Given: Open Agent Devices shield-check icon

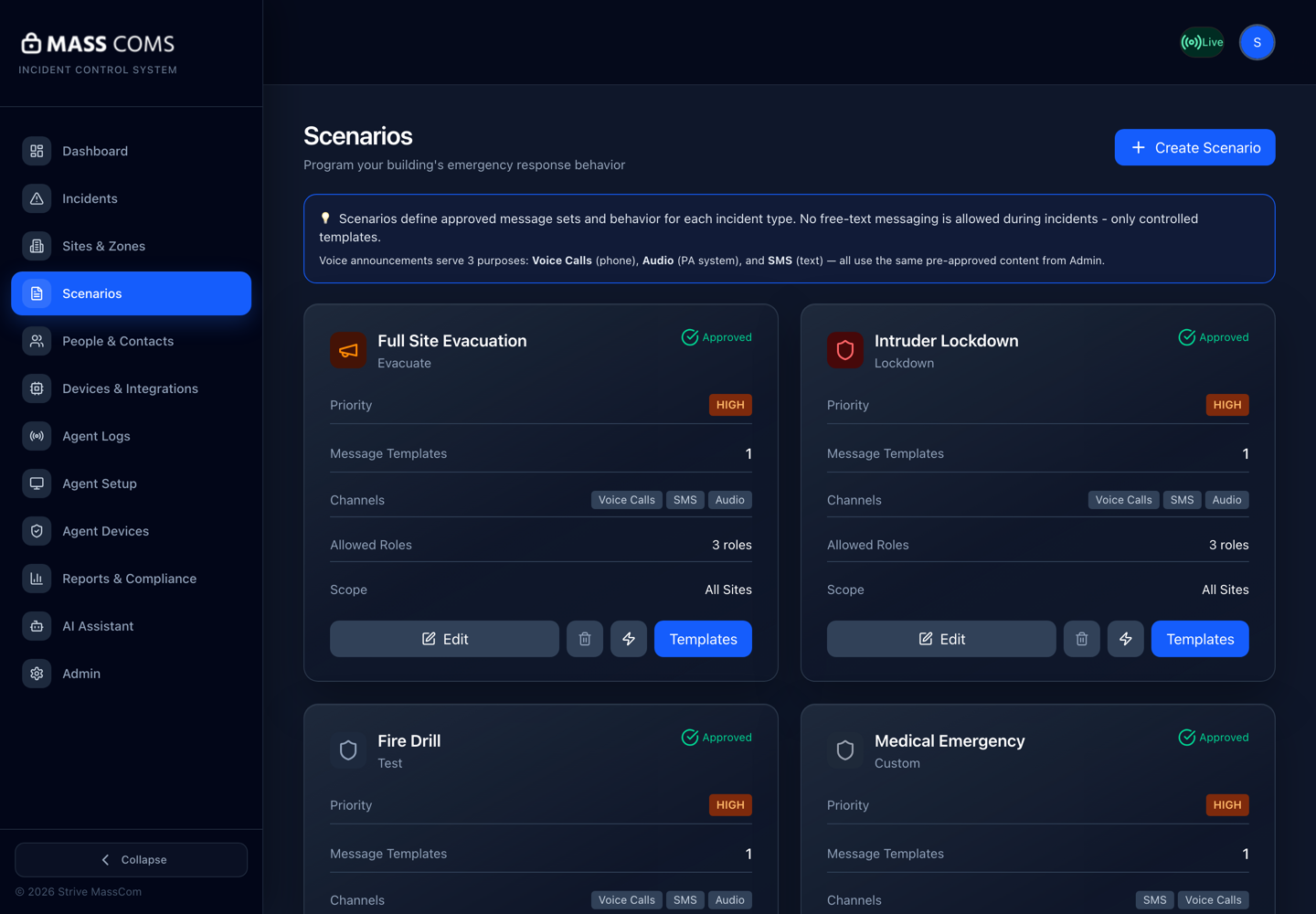Looking at the screenshot, I should 37,531.
